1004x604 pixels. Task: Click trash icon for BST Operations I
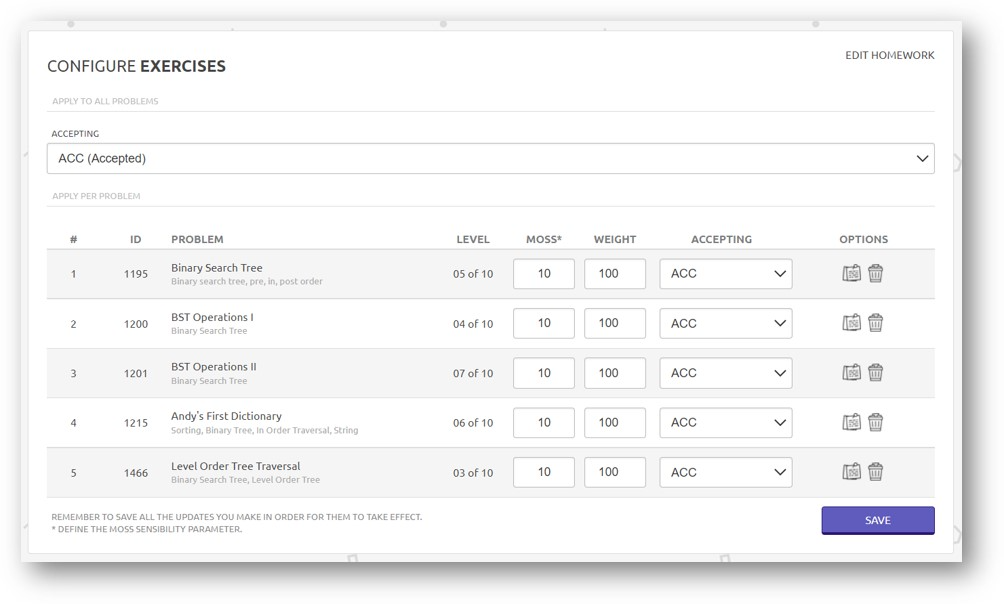click(875, 323)
